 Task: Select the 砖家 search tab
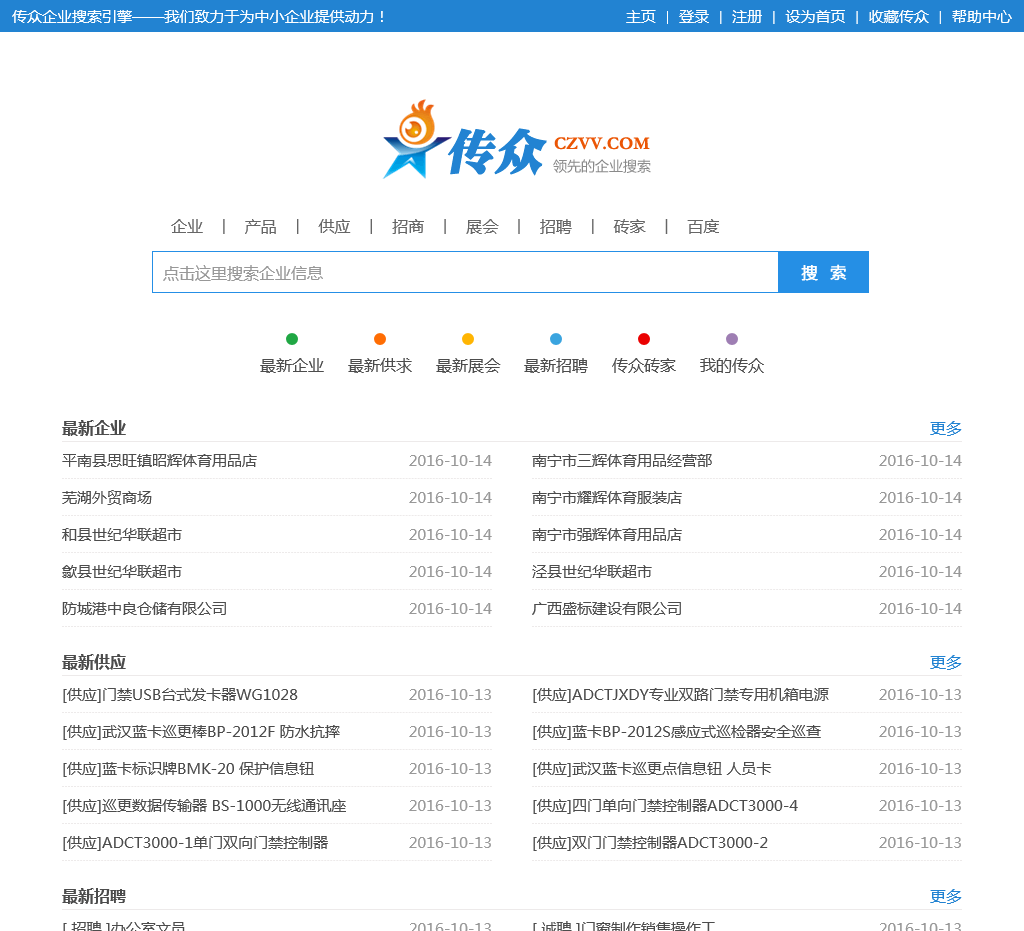click(x=630, y=227)
